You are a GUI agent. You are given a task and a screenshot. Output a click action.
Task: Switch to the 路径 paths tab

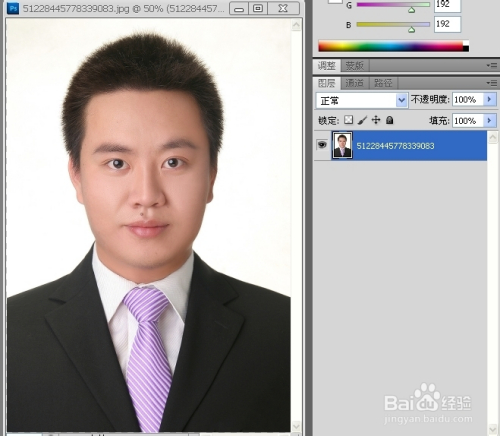pos(383,83)
